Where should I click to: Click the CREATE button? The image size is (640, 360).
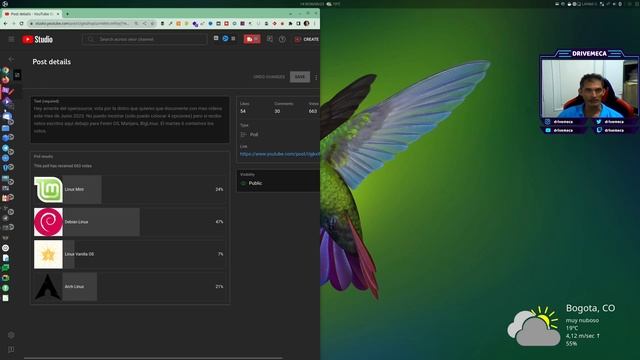(307, 39)
